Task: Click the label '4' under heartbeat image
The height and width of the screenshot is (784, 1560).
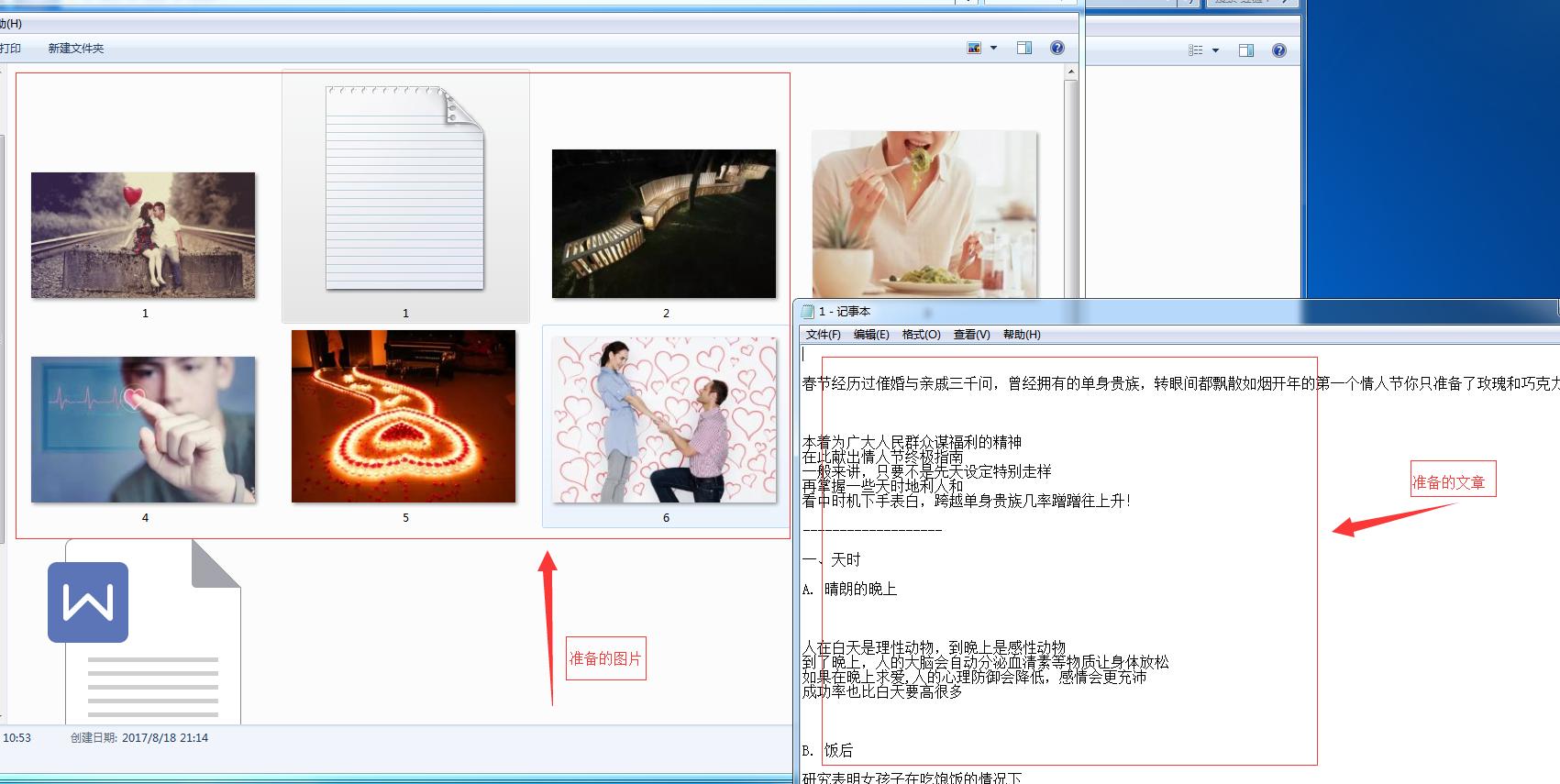Action: coord(145,518)
